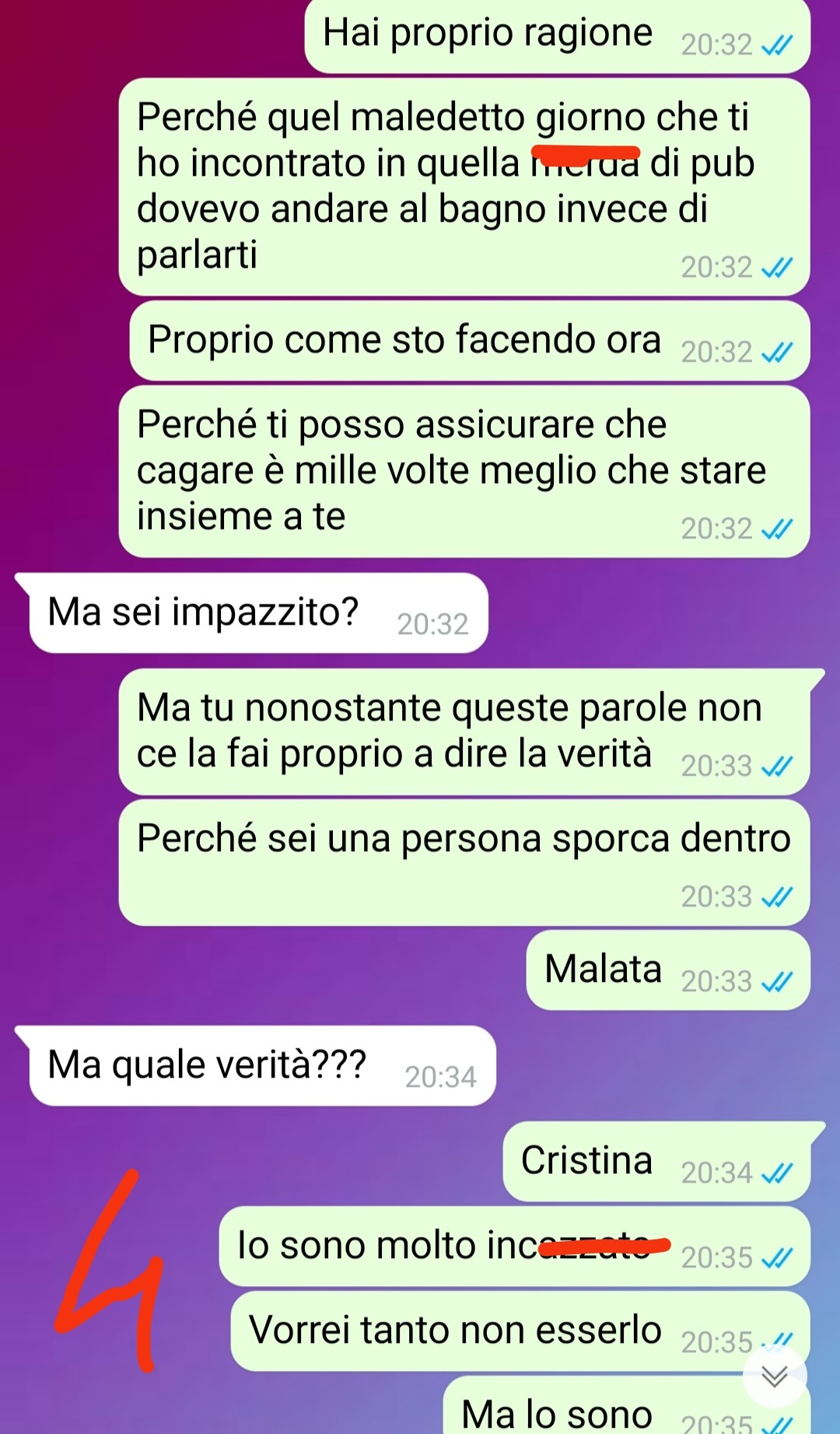Tap read checkmarks on 'Perché sei una persona sporca dentro'
Screen dimensions: 840x1434
coord(777,897)
